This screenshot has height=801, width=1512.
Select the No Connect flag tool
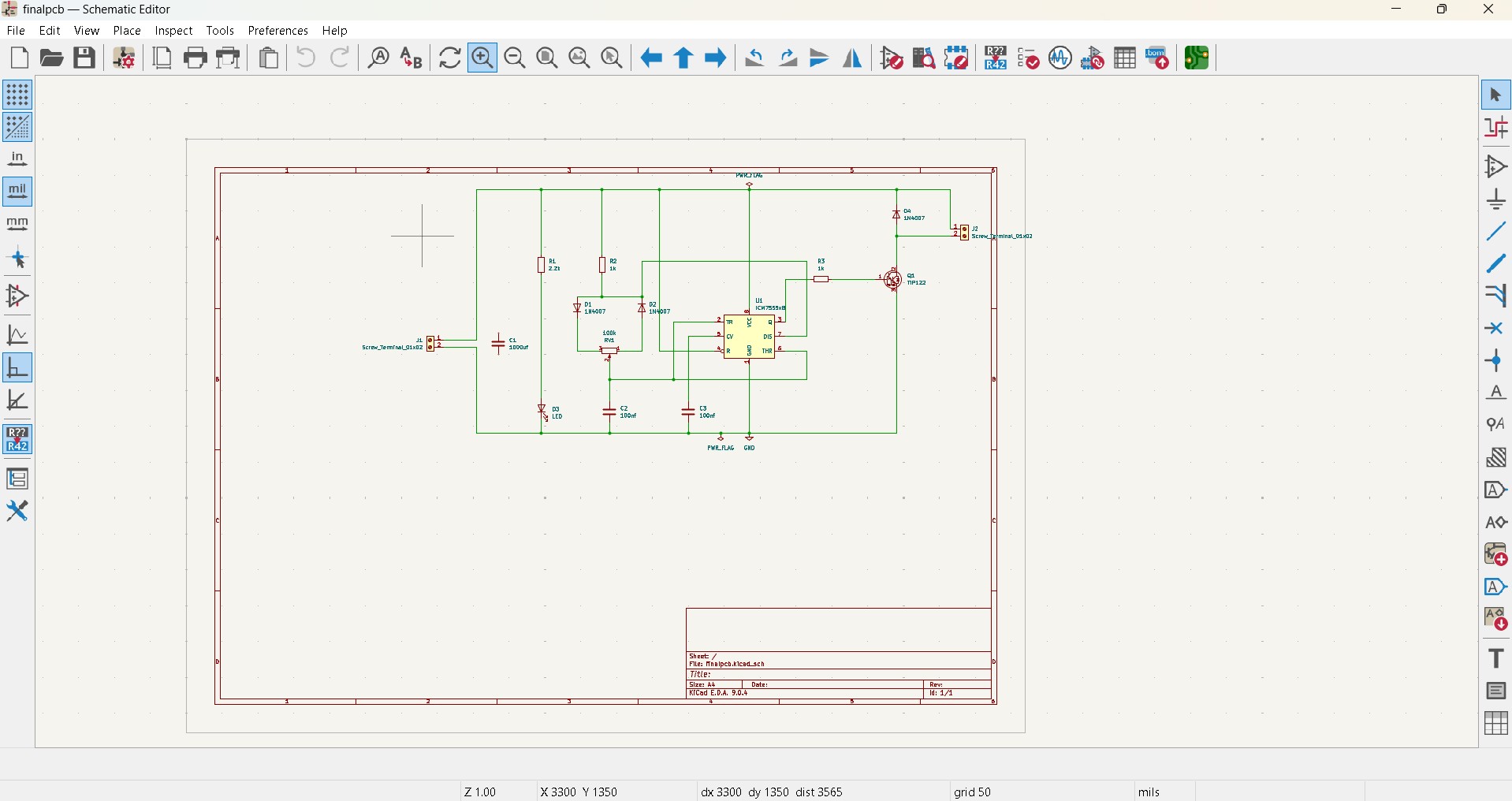click(1495, 329)
